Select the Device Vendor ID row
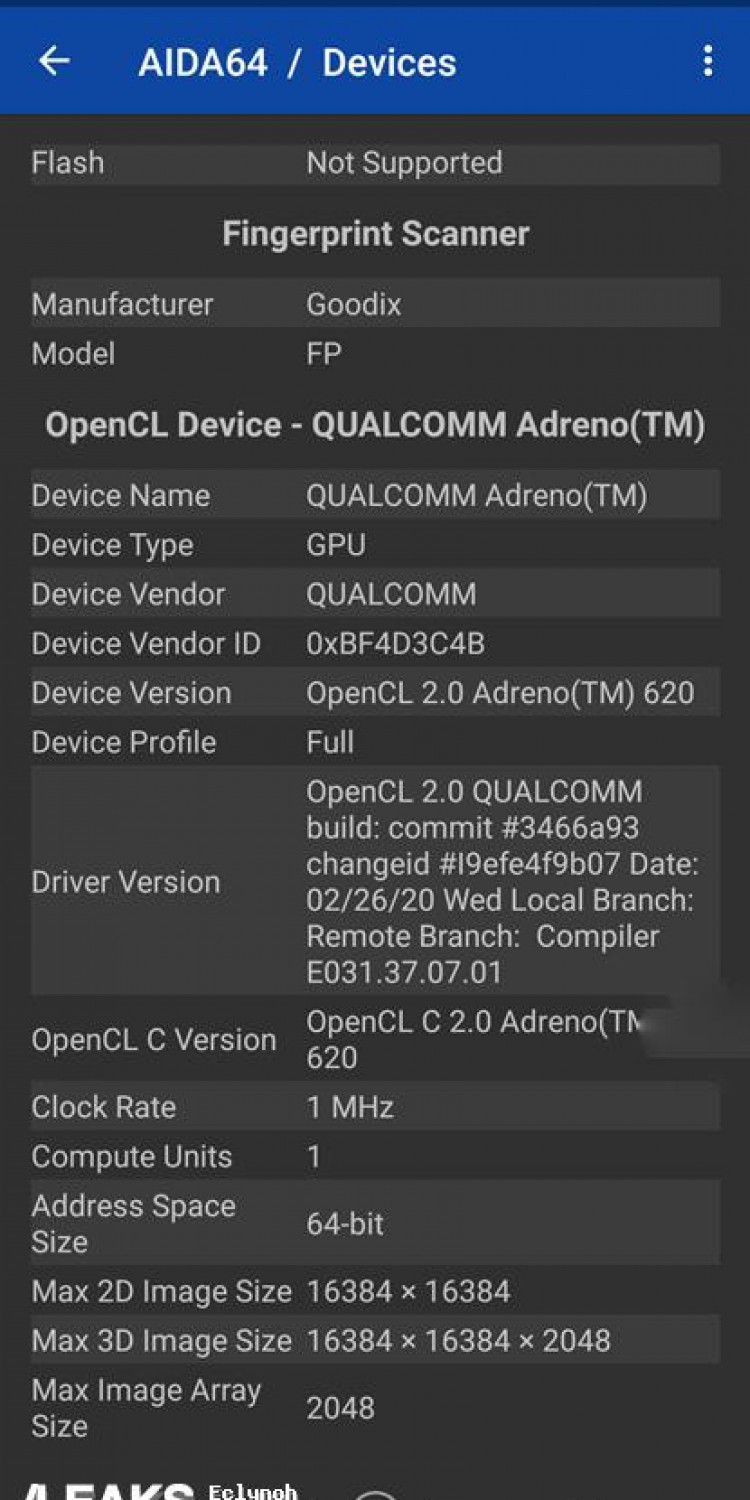750x1500 pixels. pyautogui.click(x=375, y=643)
